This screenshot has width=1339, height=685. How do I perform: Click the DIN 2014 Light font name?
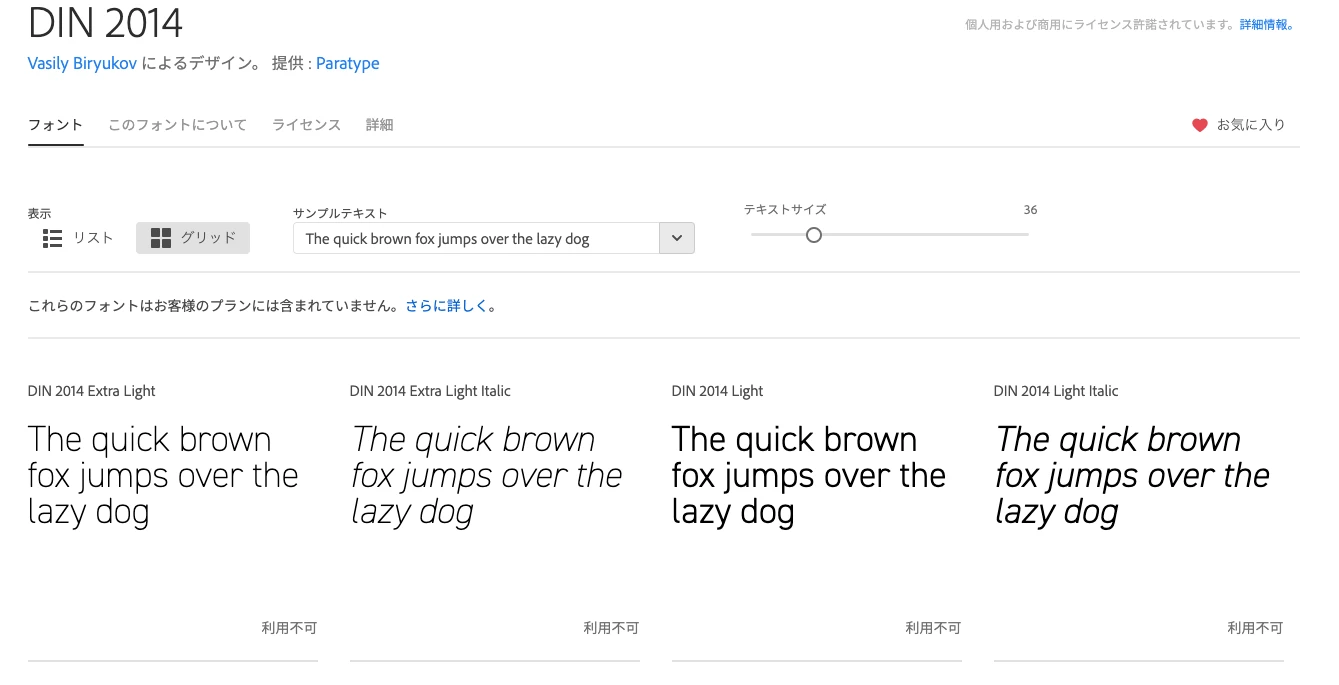[717, 391]
